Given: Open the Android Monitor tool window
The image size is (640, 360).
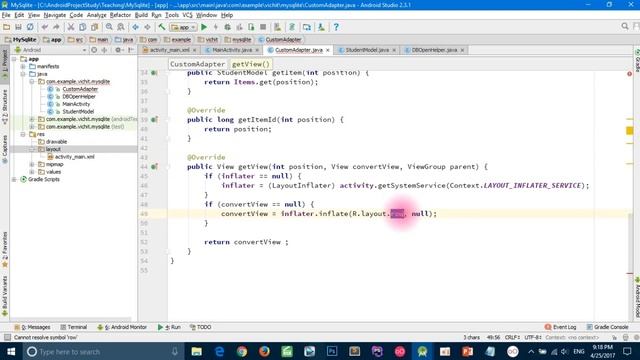Looking at the screenshot, I should (x=122, y=327).
